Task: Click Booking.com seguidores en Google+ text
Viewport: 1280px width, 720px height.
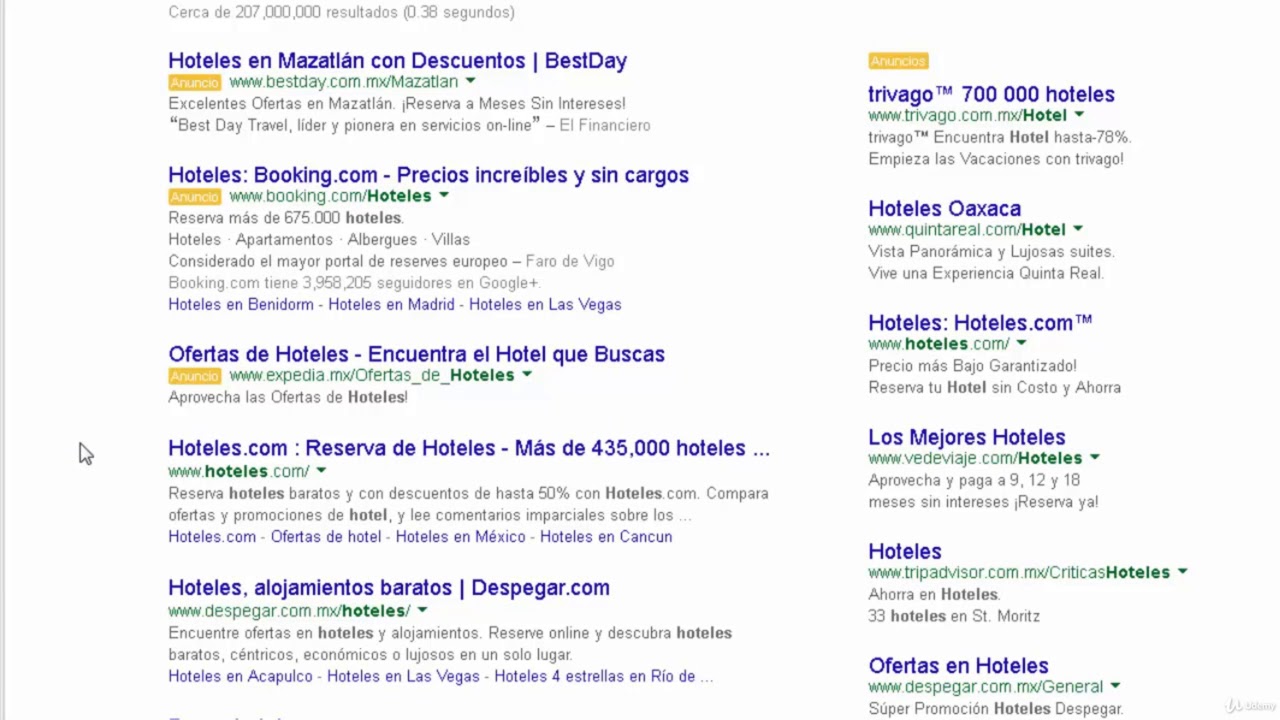Action: [x=353, y=283]
